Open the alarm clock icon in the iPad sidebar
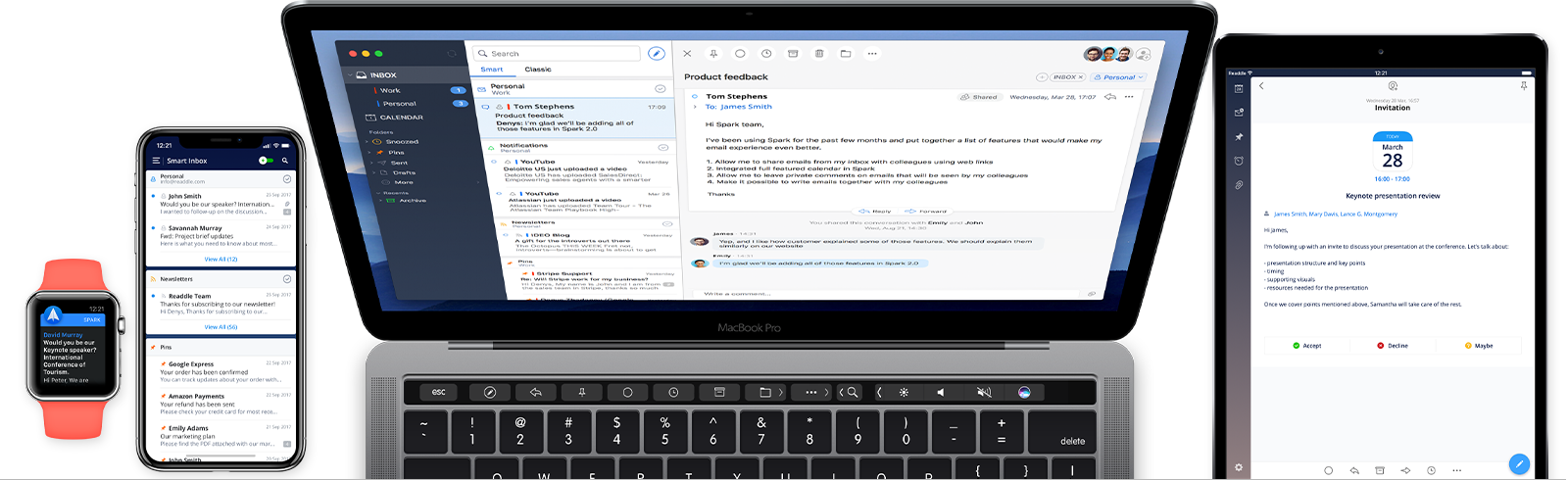The width and height of the screenshot is (1568, 480). coord(1239,161)
